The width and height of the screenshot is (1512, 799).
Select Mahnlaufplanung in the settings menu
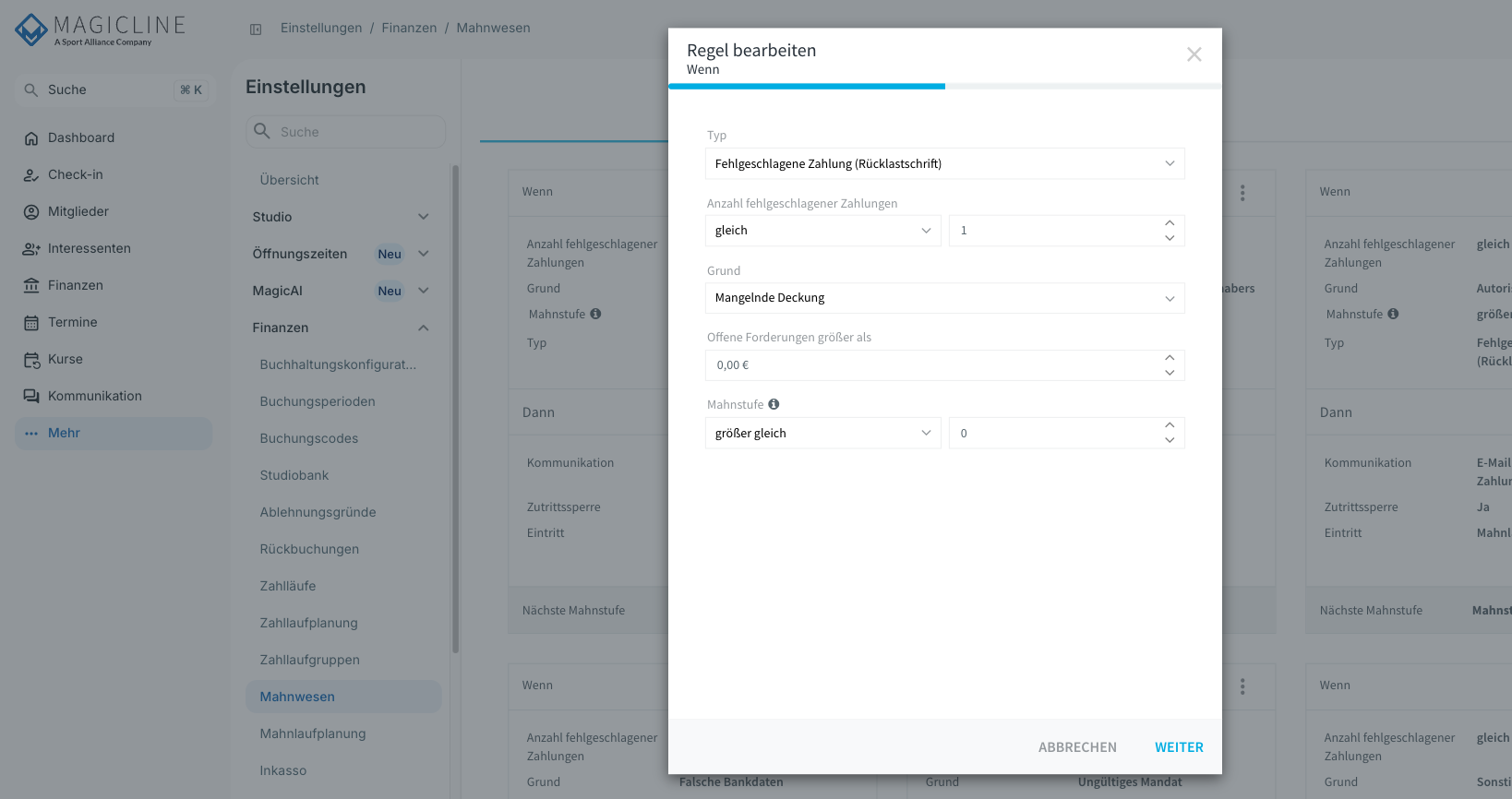(x=313, y=733)
